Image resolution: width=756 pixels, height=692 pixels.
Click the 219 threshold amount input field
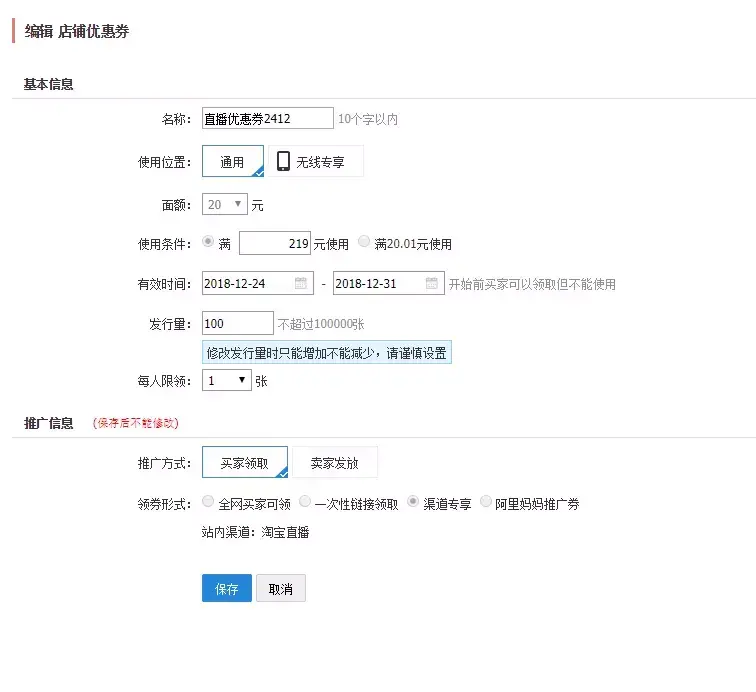[x=275, y=243]
